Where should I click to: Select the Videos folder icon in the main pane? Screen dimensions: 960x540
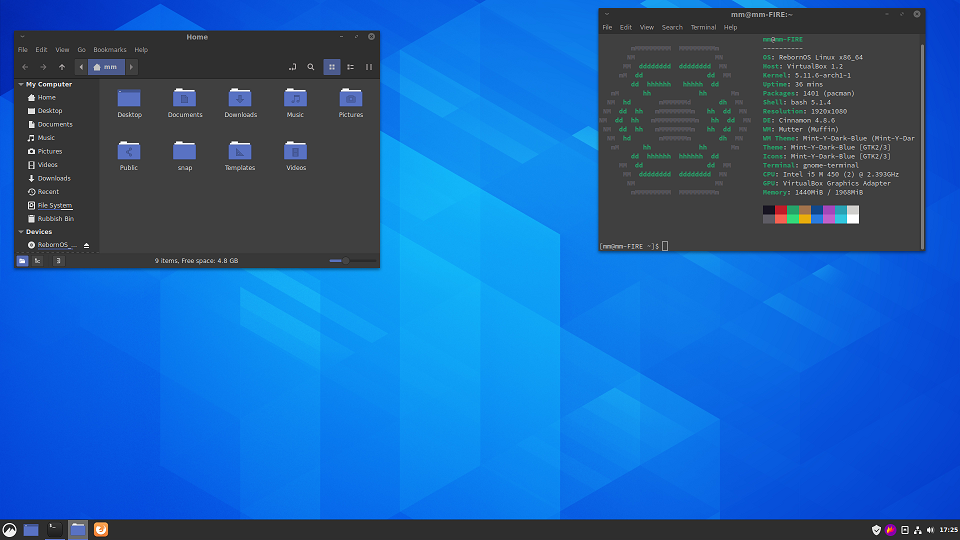[295, 151]
